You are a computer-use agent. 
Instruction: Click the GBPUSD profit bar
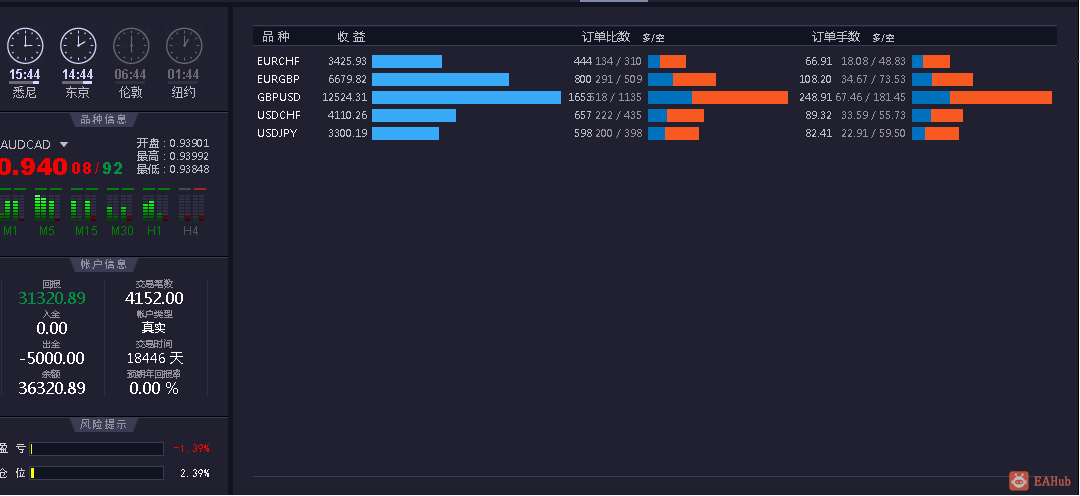click(466, 97)
